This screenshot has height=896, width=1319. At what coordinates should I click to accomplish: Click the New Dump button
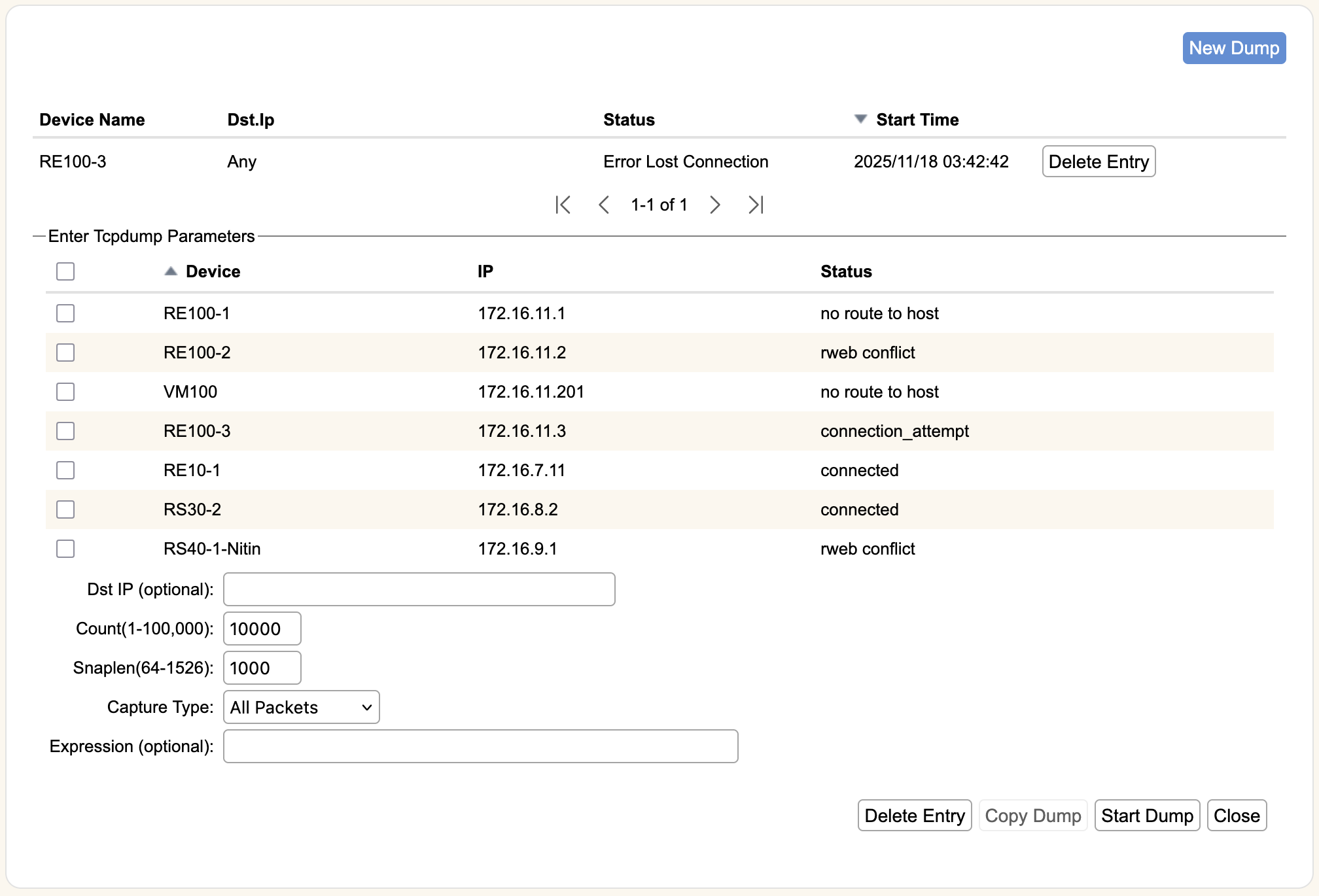click(1234, 48)
